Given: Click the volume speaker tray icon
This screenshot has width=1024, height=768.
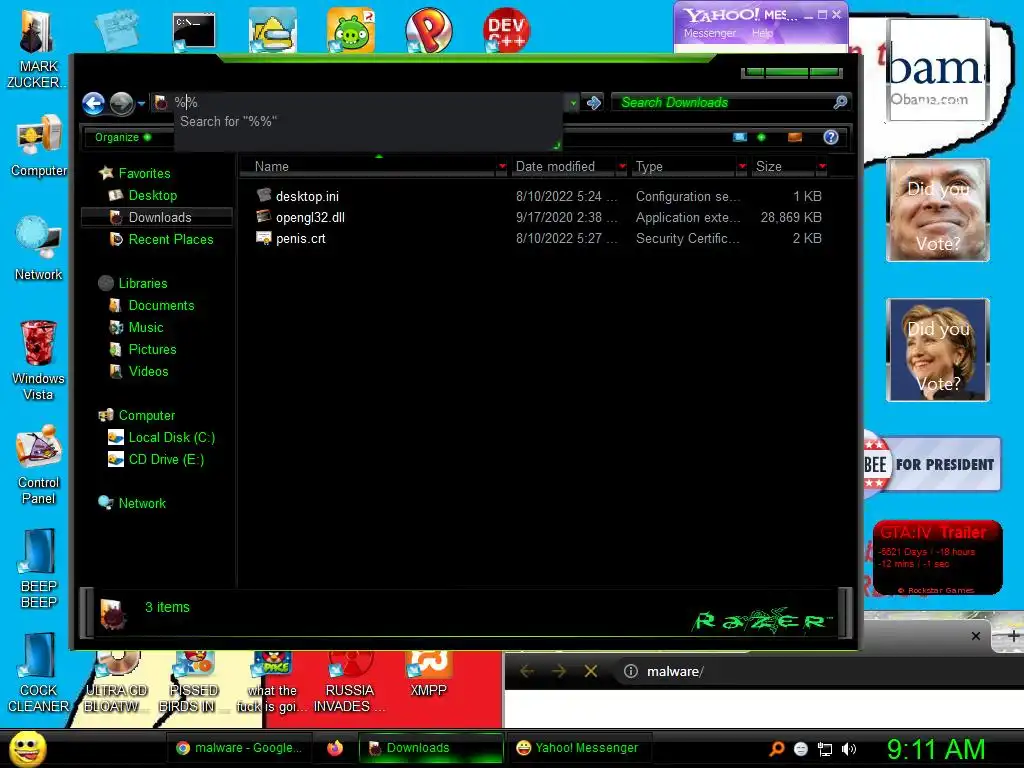Looking at the screenshot, I should click(849, 749).
